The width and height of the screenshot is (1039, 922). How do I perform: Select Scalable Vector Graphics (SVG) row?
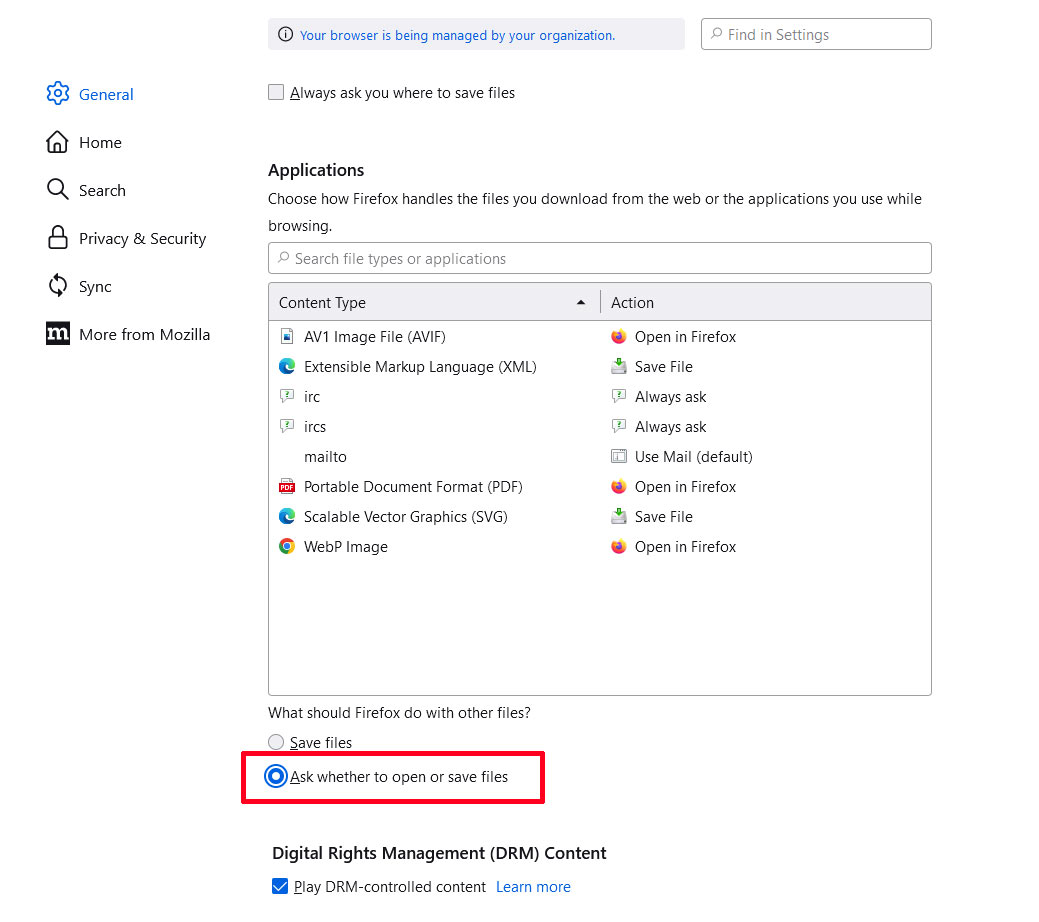coord(600,516)
